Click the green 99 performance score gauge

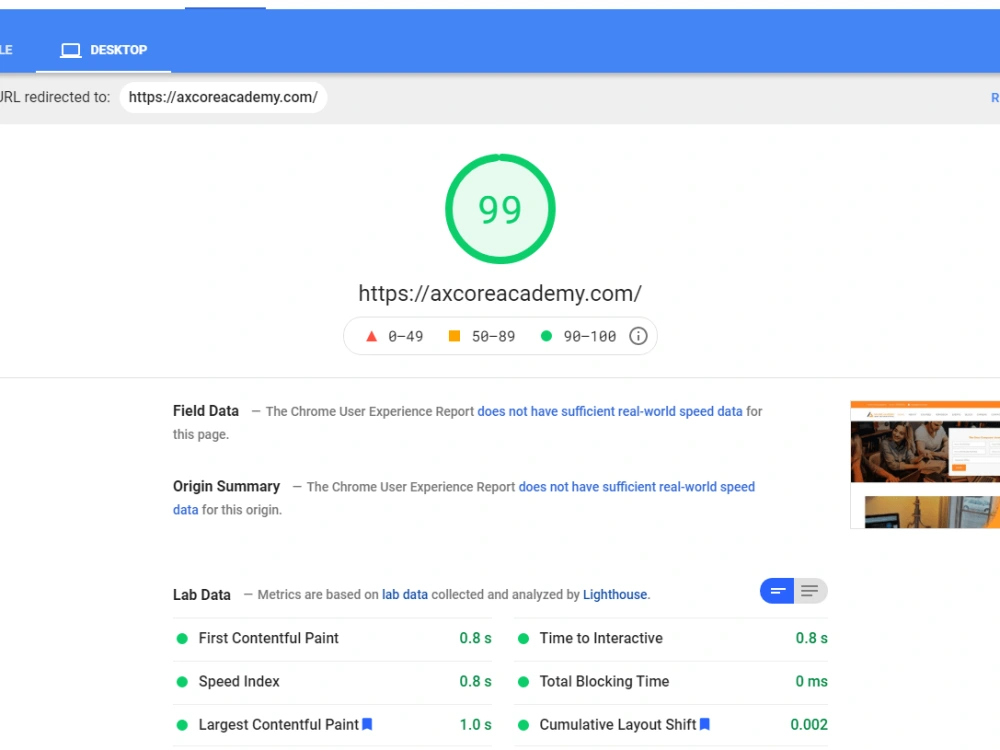[x=500, y=209]
